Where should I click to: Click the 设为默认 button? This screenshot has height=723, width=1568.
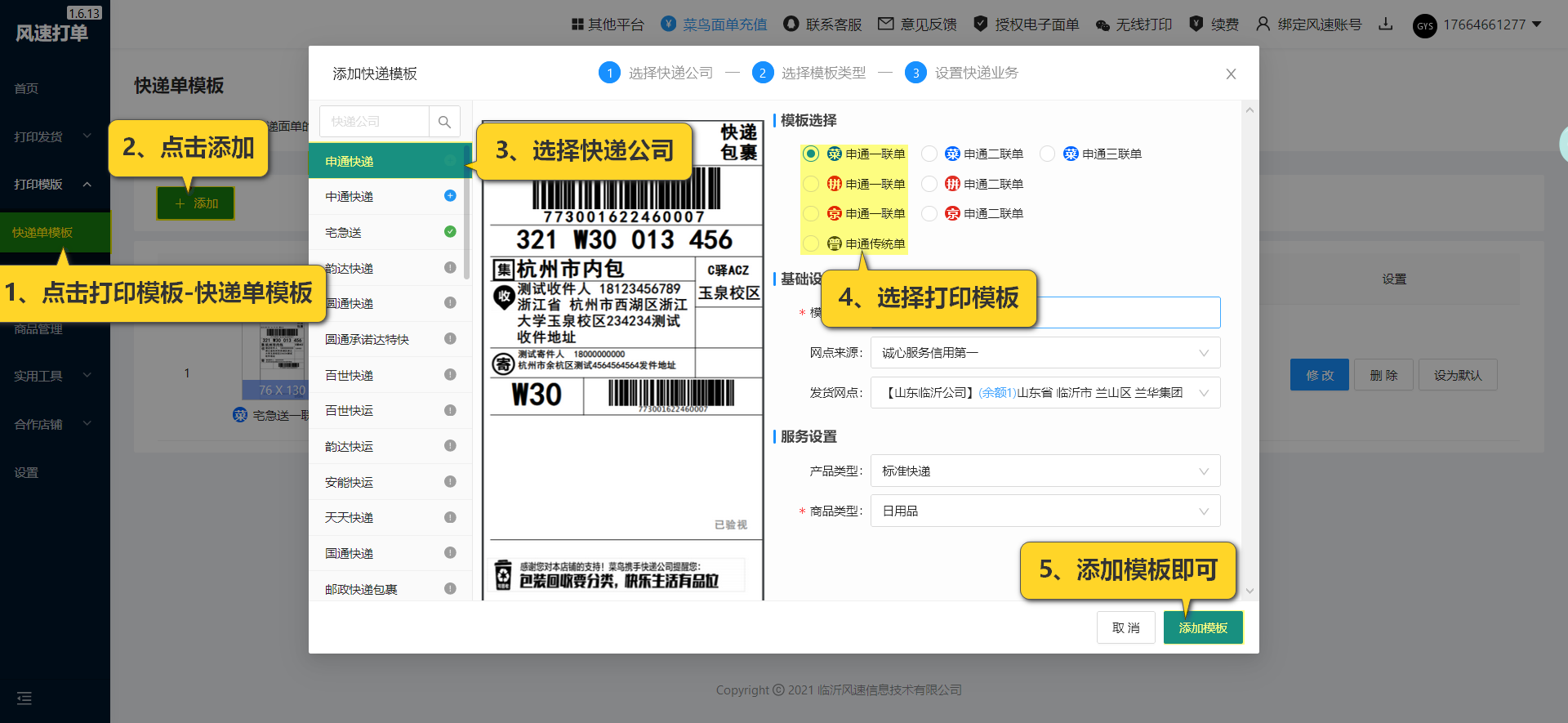pos(1458,375)
